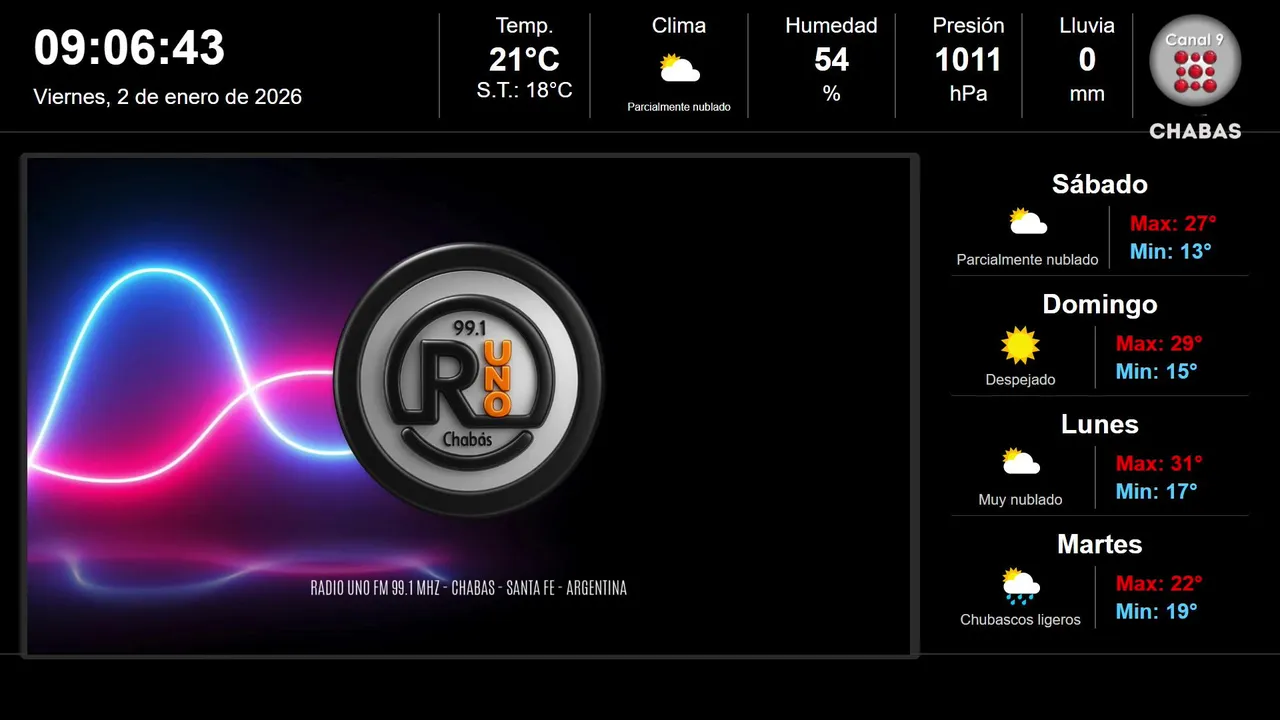This screenshot has height=720, width=1280.
Task: Click Lunes' Min: 17° value
Action: coord(1156,491)
